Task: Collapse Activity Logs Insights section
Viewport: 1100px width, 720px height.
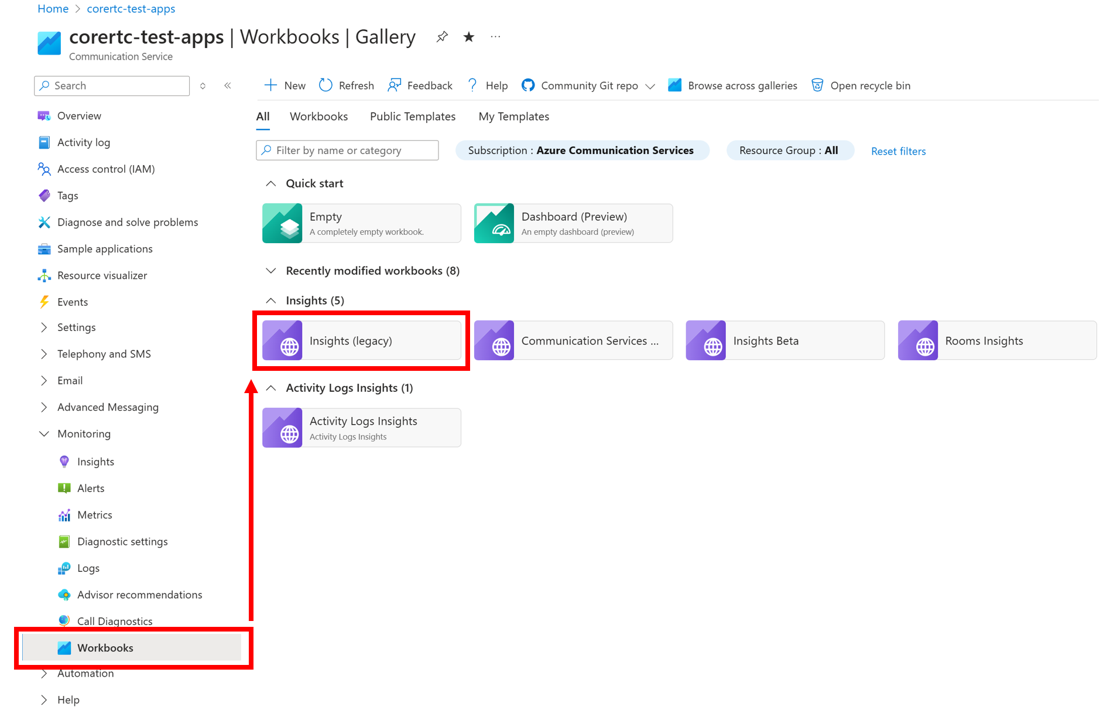Action: click(271, 388)
